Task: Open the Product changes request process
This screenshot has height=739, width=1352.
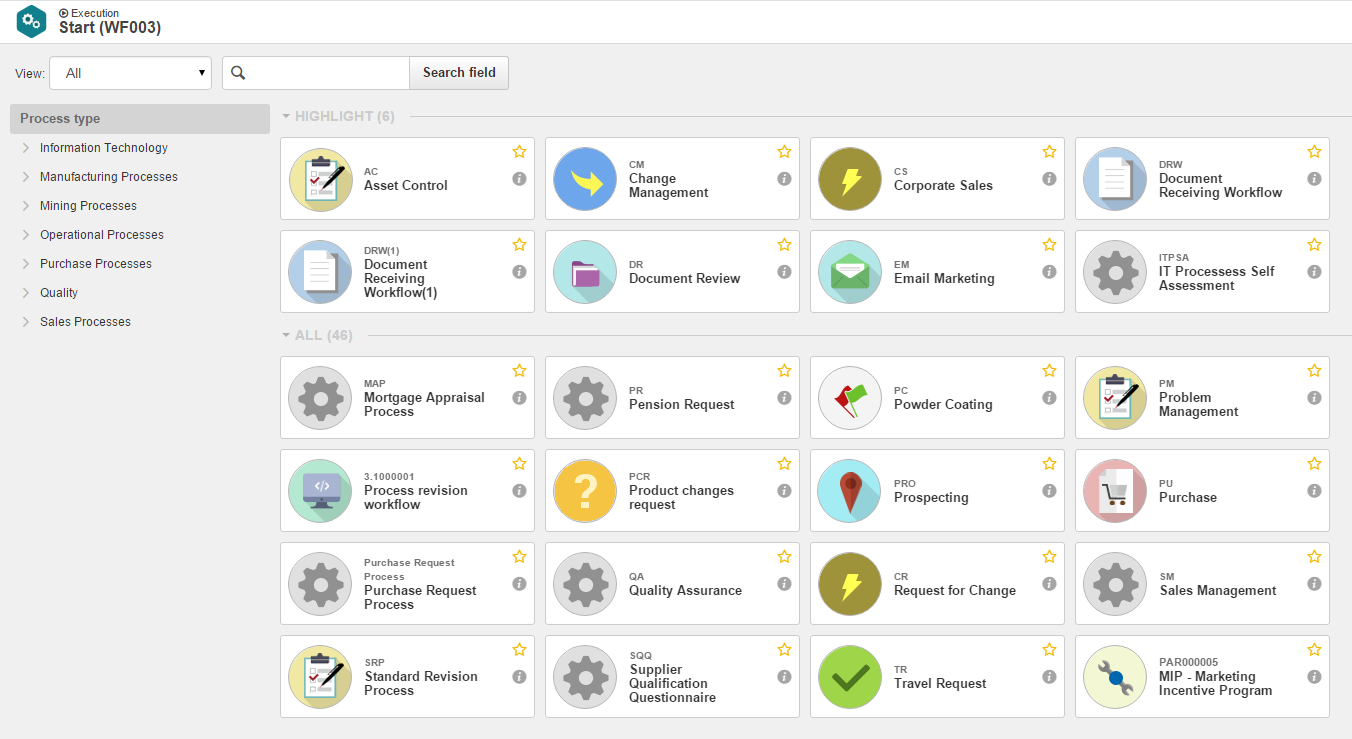Action: click(672, 491)
